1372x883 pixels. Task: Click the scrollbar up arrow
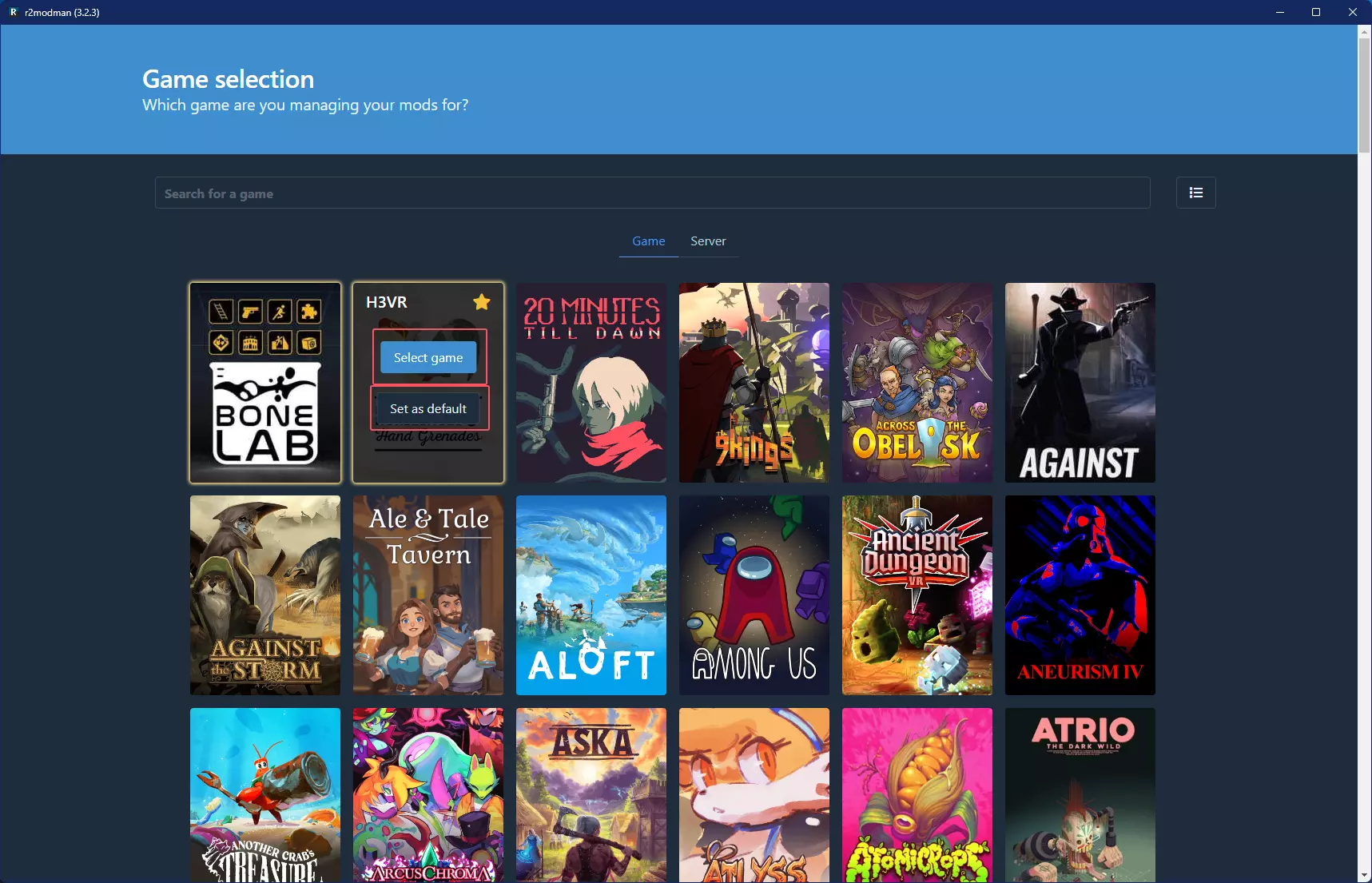pos(1365,31)
